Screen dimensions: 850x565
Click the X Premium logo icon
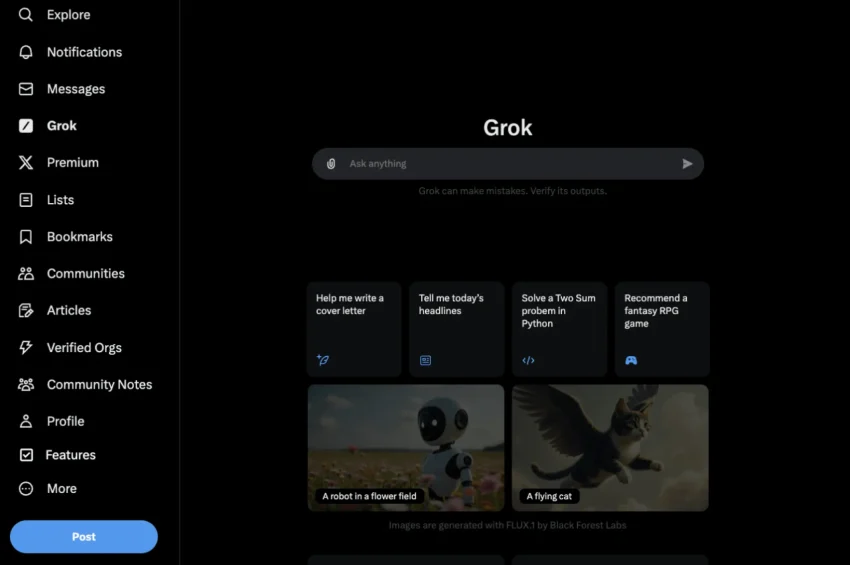coord(26,162)
